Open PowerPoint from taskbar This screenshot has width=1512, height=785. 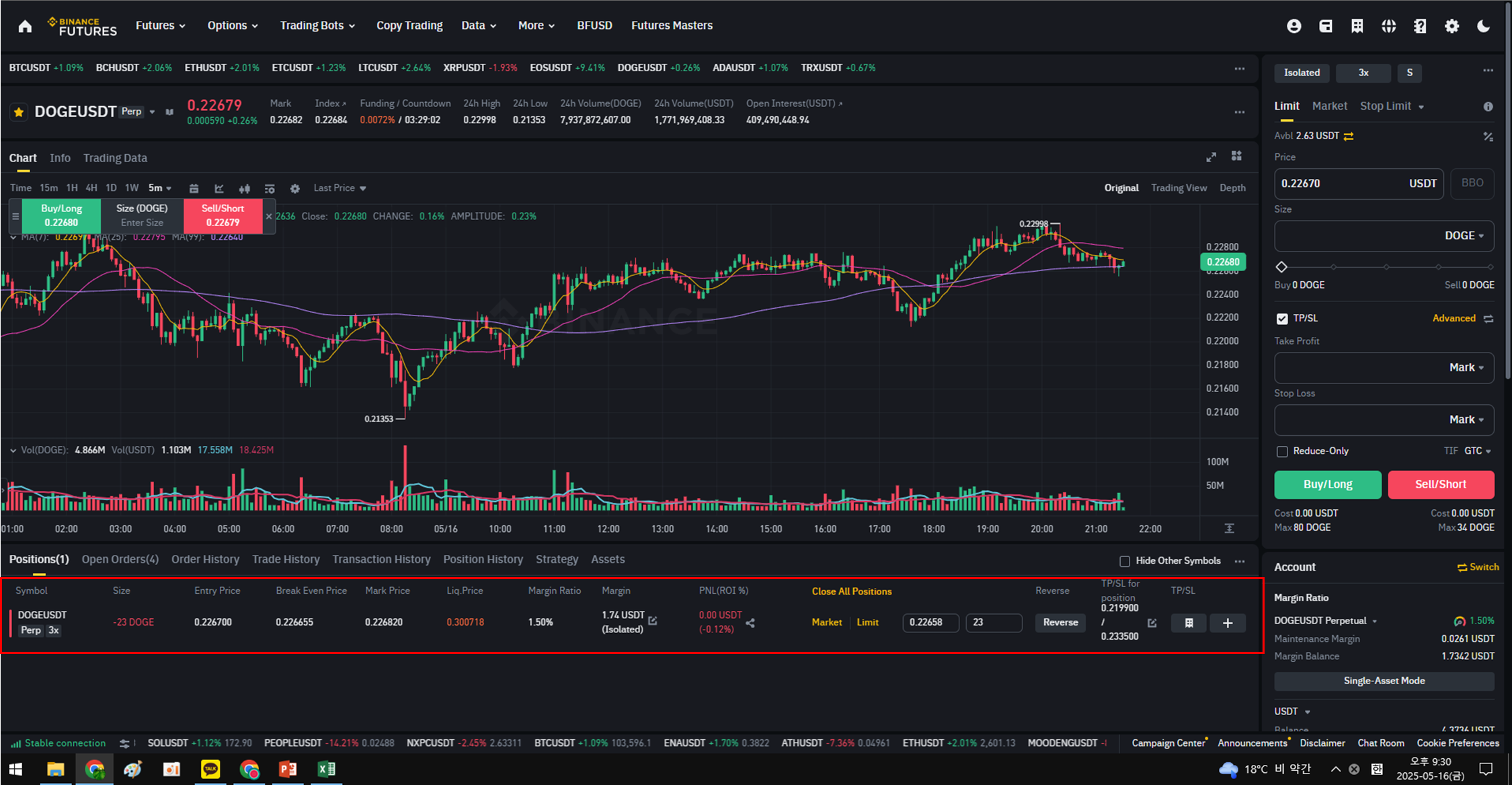tap(288, 769)
